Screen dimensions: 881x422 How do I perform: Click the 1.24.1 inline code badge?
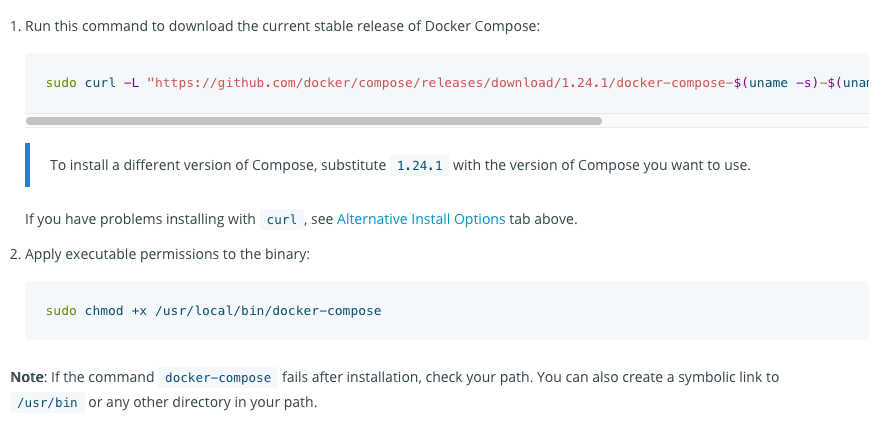[x=419, y=166]
